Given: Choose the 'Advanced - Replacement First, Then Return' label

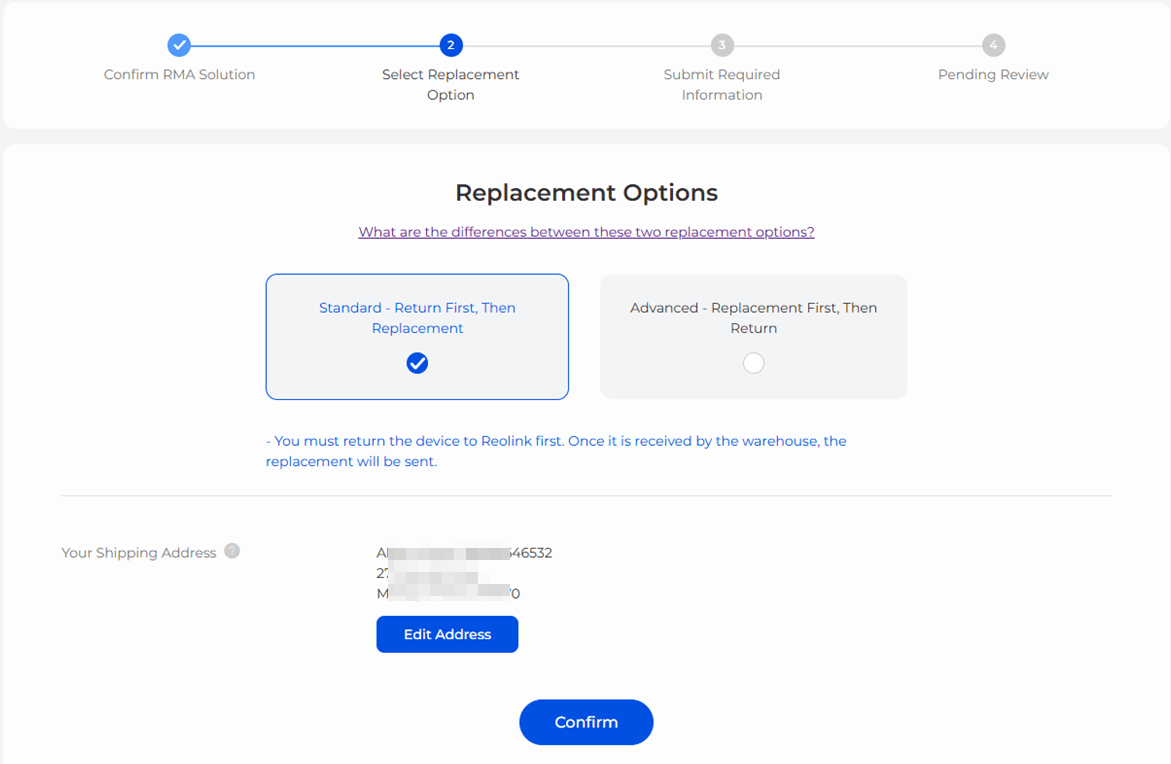Looking at the screenshot, I should [753, 318].
